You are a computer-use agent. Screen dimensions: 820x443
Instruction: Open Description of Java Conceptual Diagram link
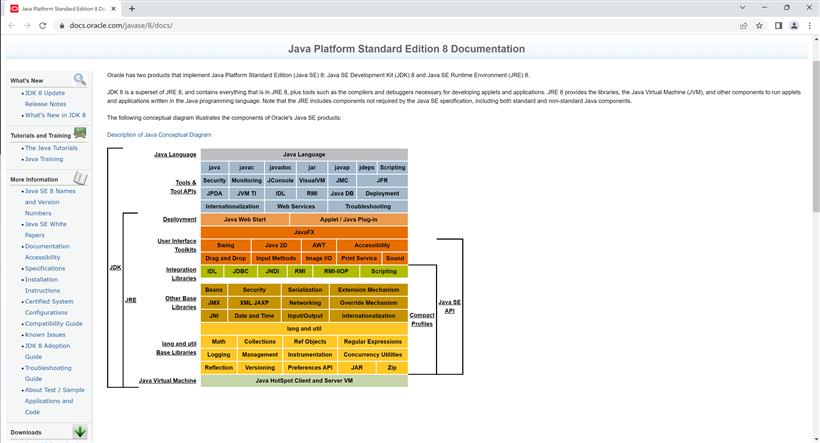[x=159, y=134]
